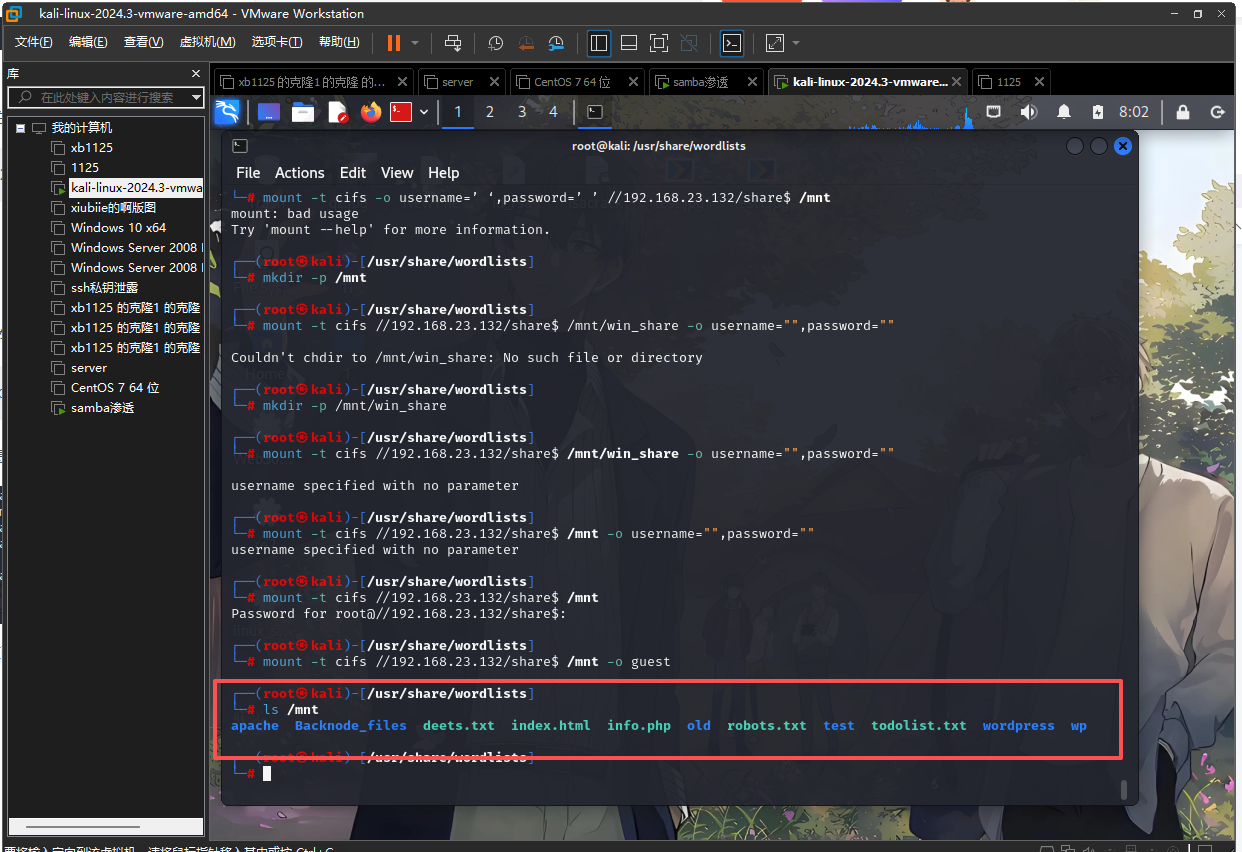Enter VMware full screen mode icon

(658, 43)
